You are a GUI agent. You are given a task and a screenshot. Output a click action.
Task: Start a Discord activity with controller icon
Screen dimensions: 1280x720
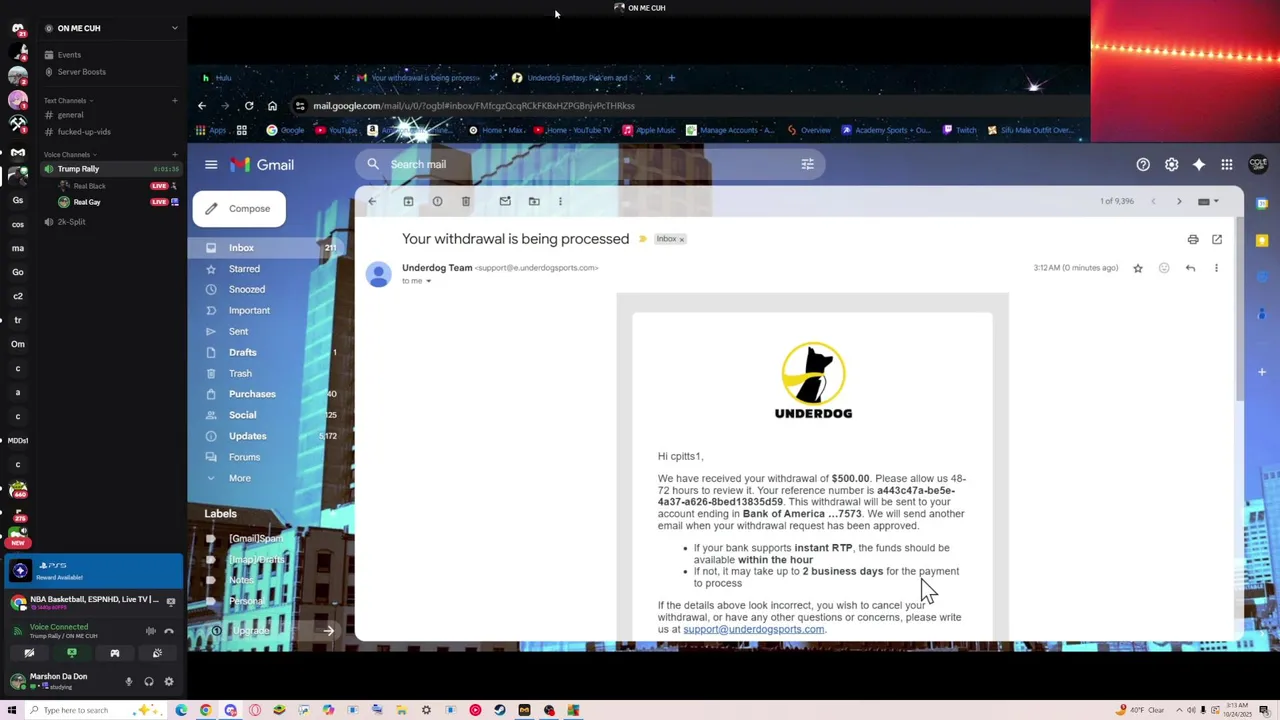pyautogui.click(x=115, y=653)
